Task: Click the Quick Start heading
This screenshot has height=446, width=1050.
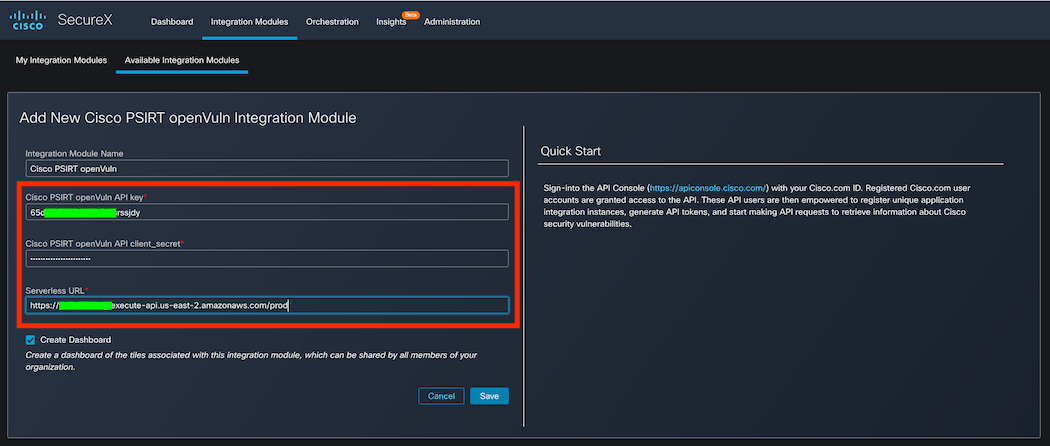Action: [571, 151]
